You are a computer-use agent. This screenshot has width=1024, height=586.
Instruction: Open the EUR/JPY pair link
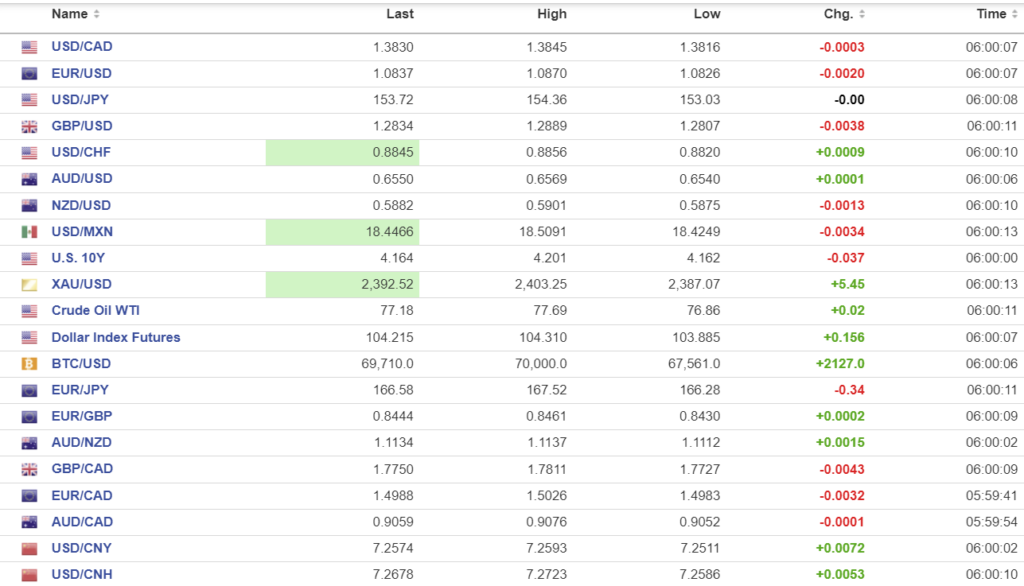tap(81, 390)
